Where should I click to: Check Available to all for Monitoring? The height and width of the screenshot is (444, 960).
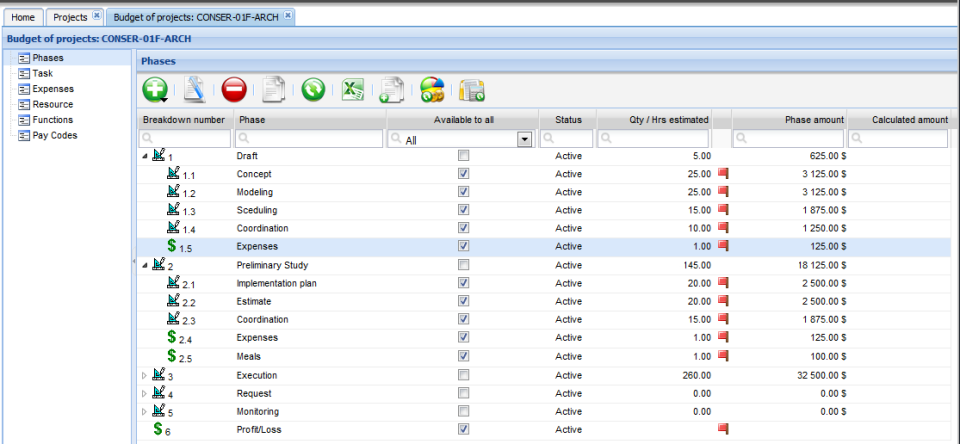pyautogui.click(x=463, y=411)
